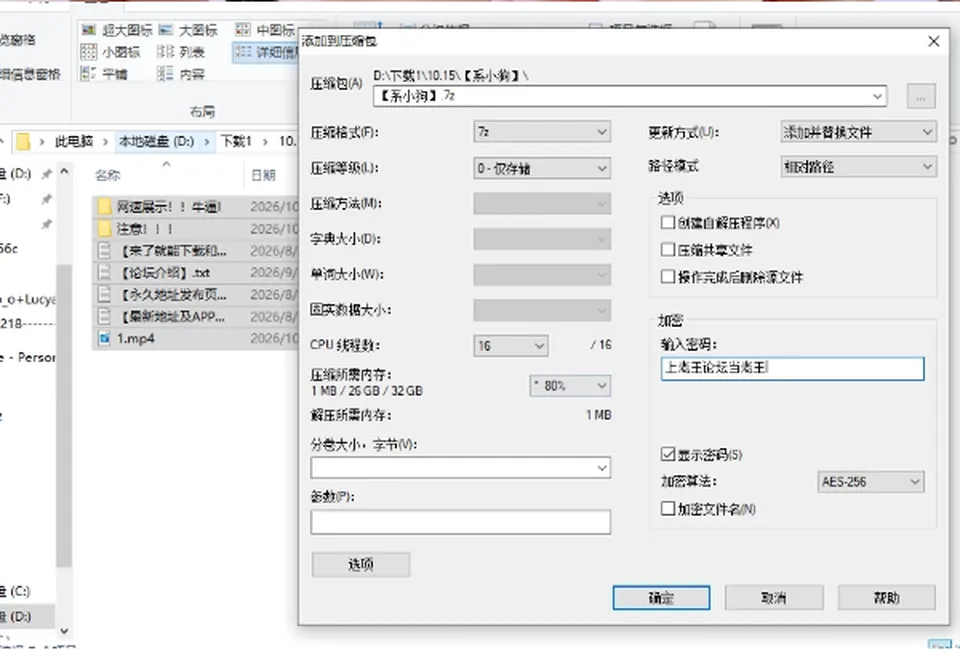Click into the 参数 input field
Viewport: 960px width, 650px height.
(x=460, y=522)
